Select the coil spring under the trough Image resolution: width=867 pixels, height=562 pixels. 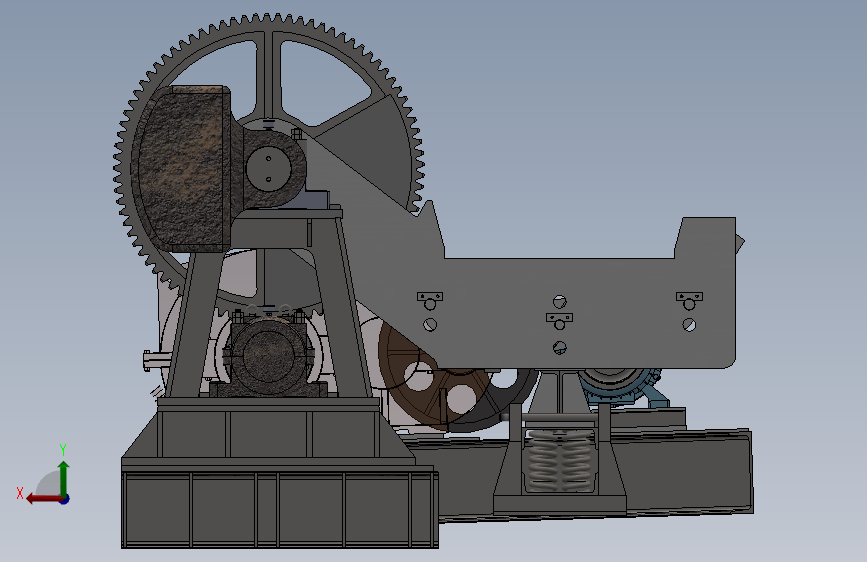pyautogui.click(x=560, y=461)
